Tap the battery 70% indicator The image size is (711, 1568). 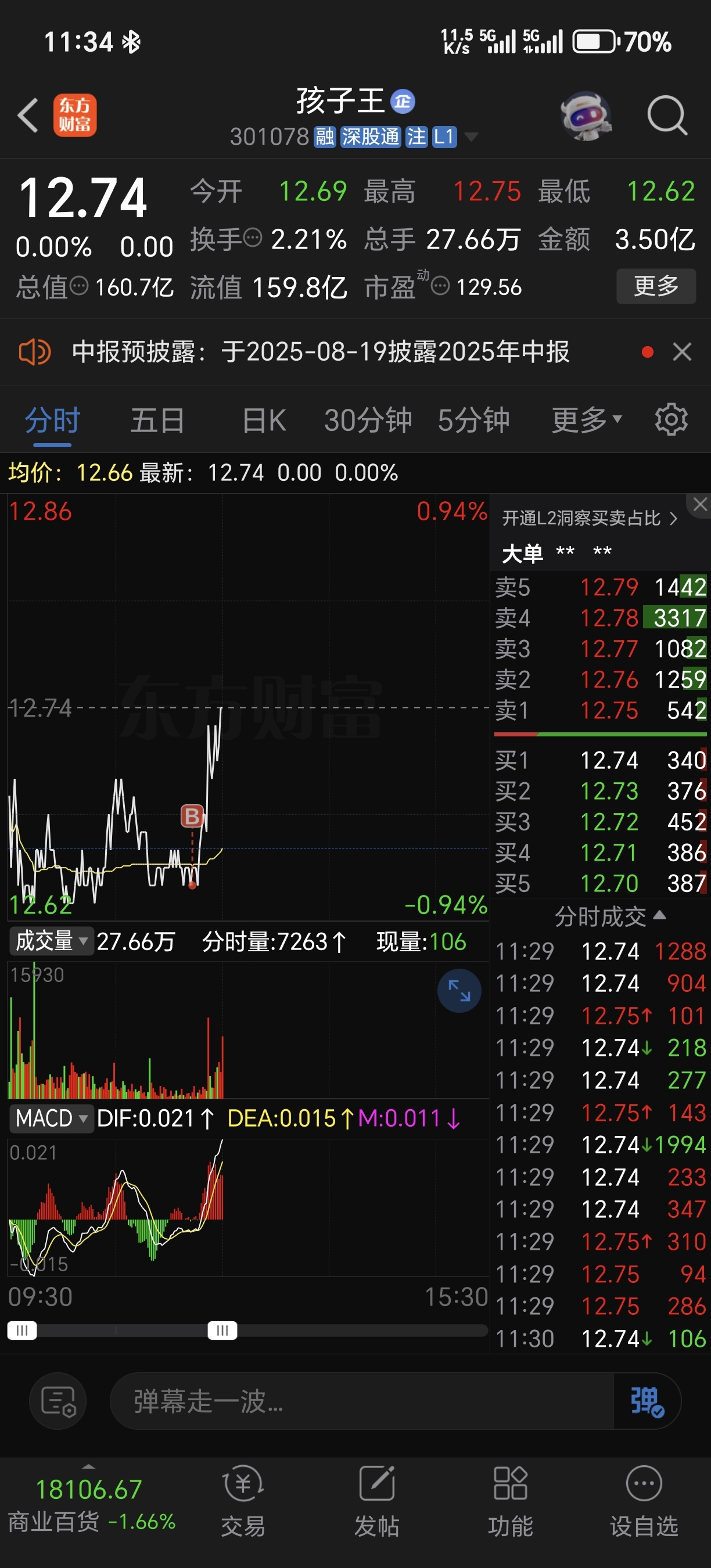point(622,42)
